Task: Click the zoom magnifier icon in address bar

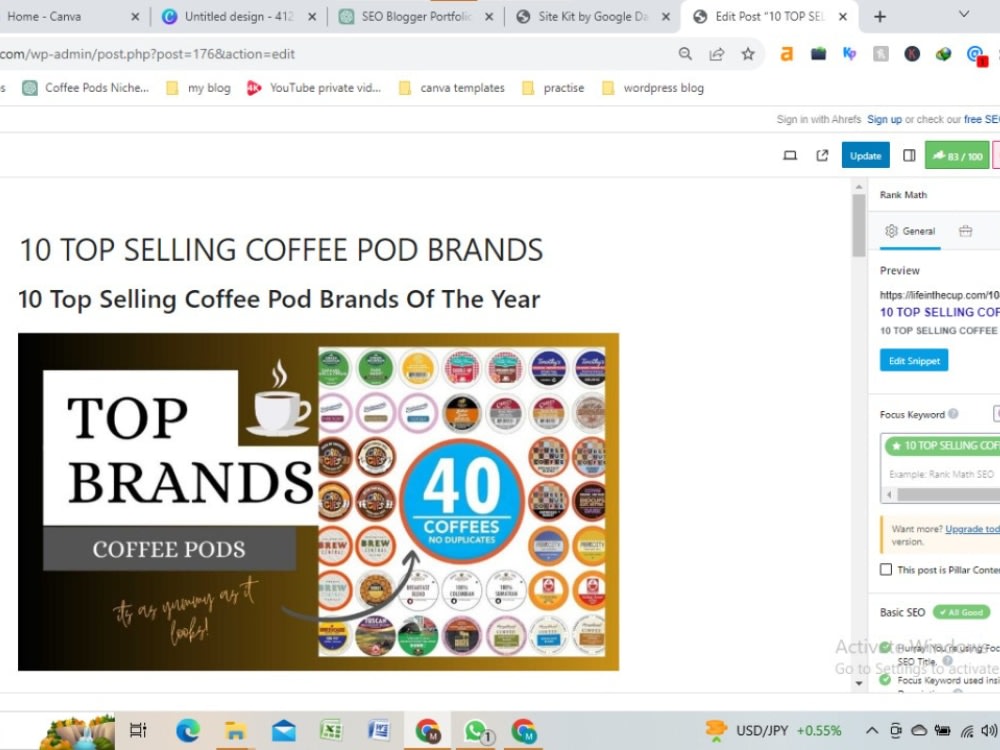Action: pos(685,54)
